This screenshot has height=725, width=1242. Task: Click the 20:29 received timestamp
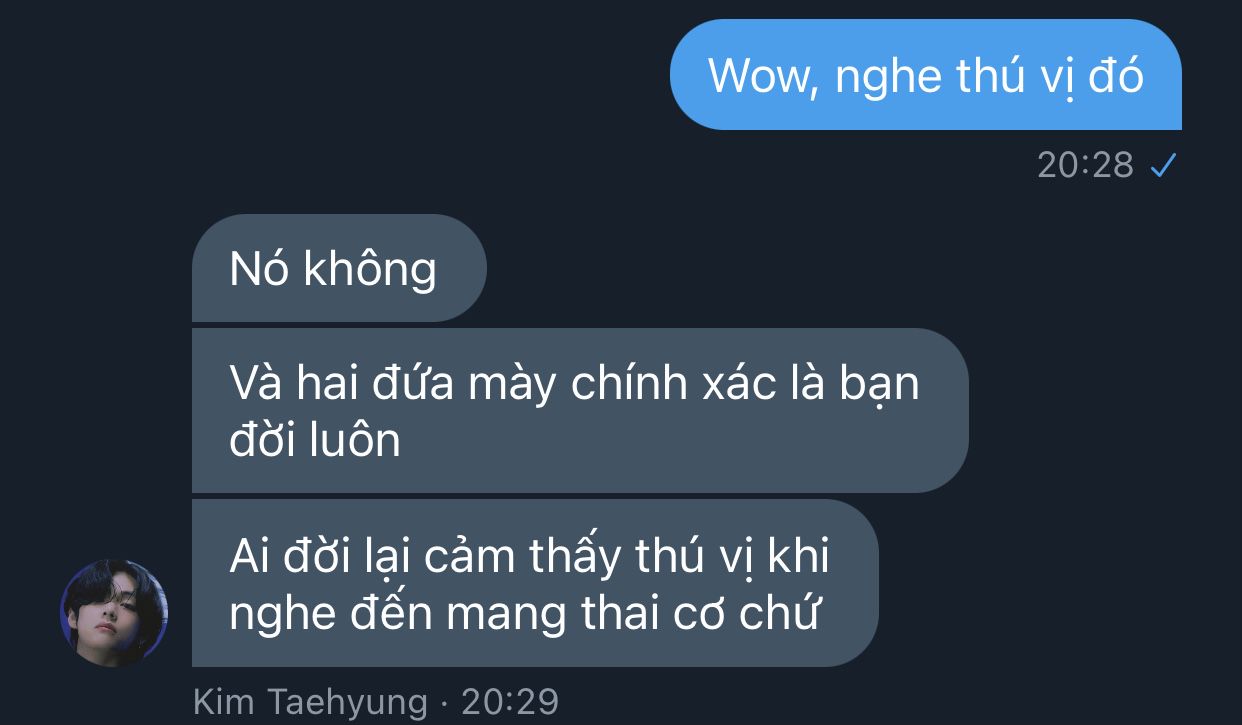coord(510,701)
